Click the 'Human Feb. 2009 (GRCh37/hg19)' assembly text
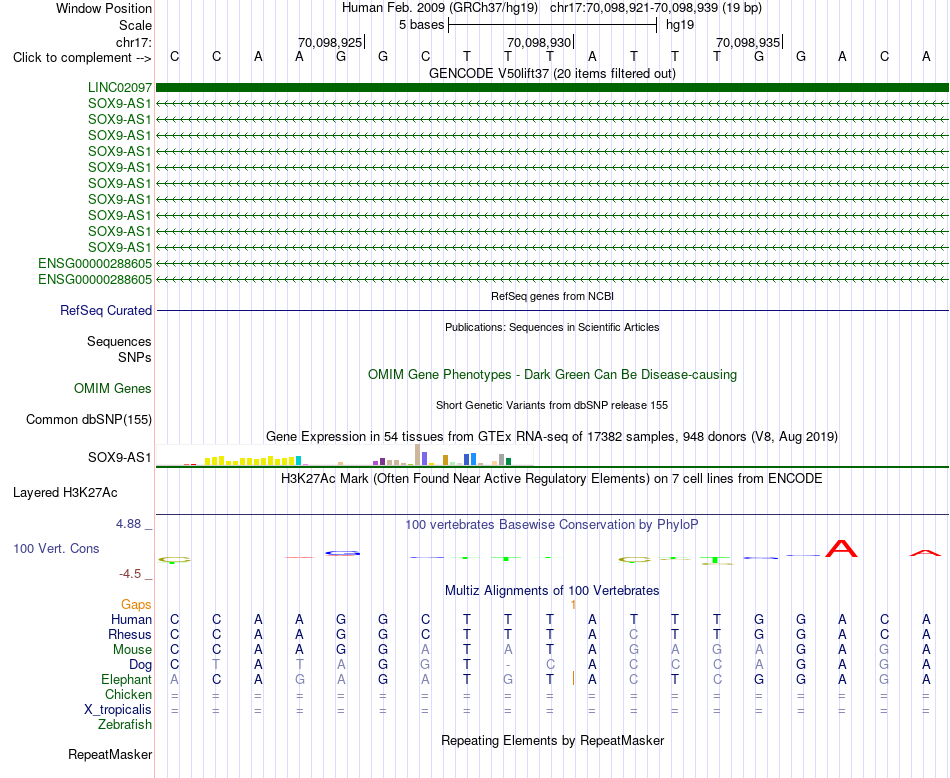The height and width of the screenshot is (778, 950). tap(440, 8)
